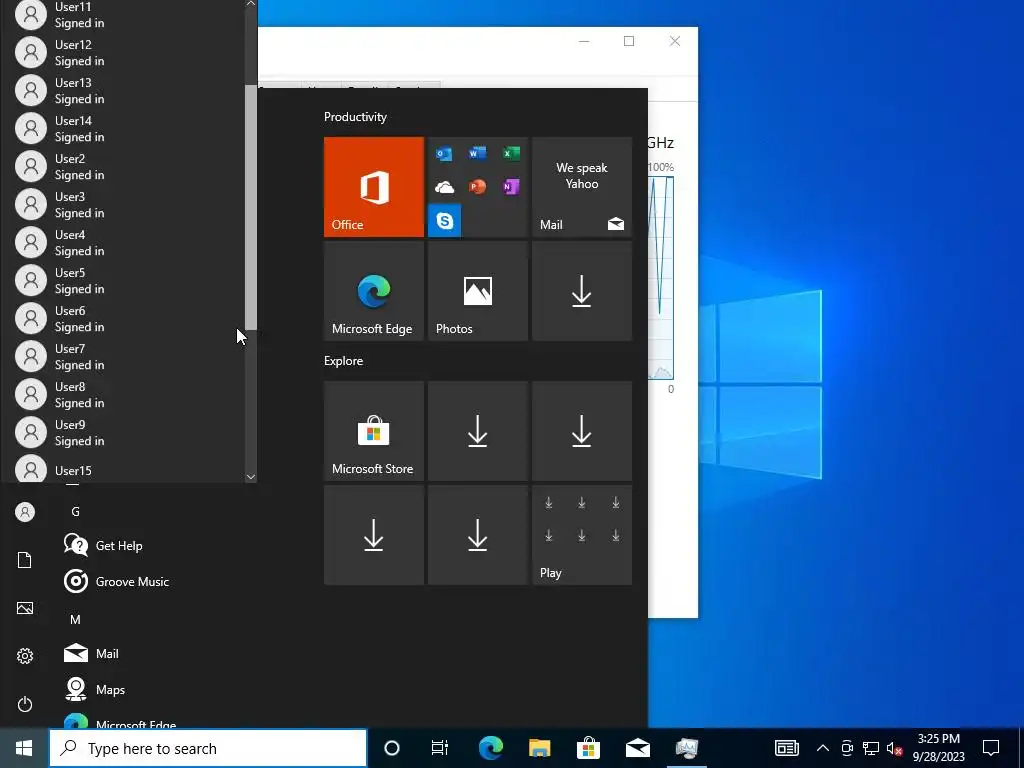Screen dimensions: 1024x768
Task: Click the Power icon in the Start sidebar
Action: tap(25, 704)
